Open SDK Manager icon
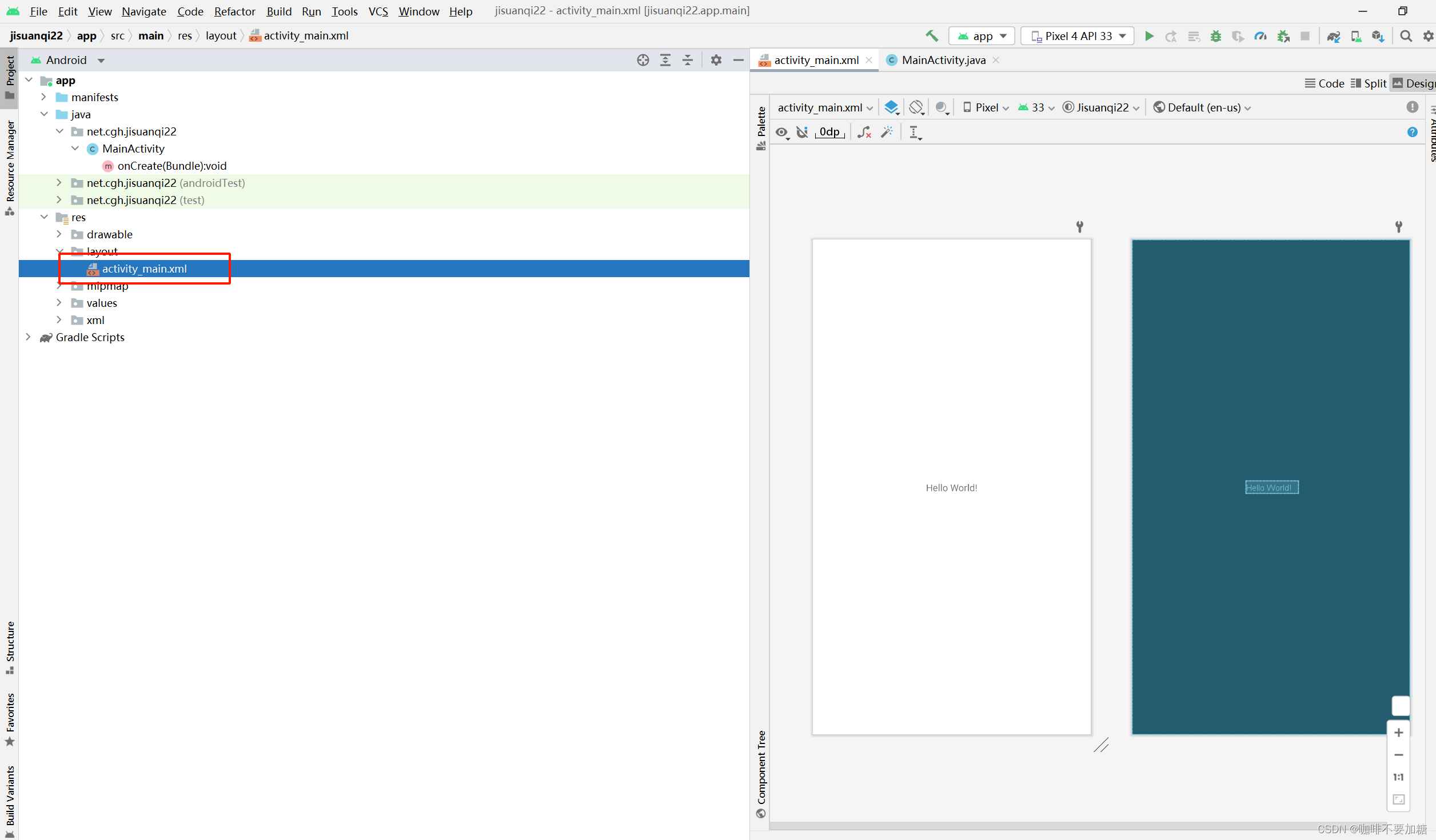The height and width of the screenshot is (840, 1436). 1378,36
